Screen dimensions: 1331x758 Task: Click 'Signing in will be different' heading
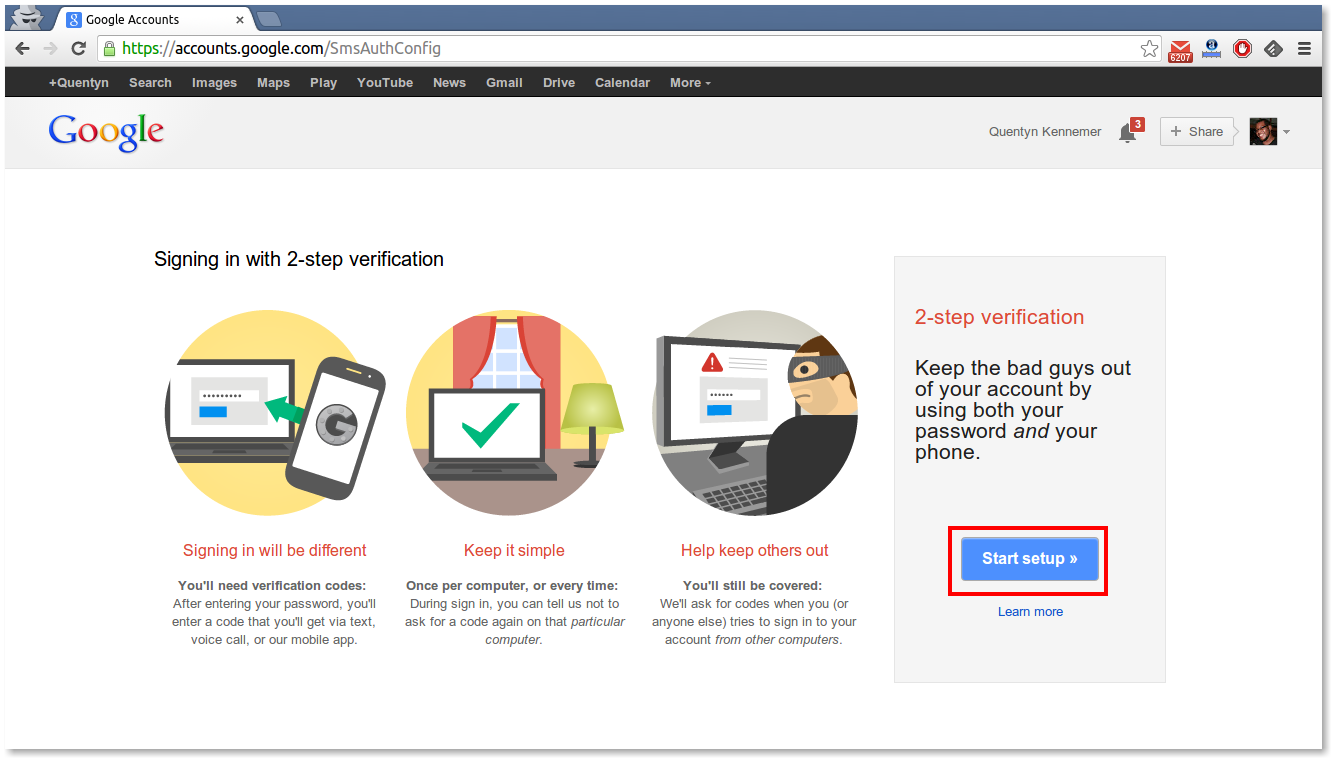pyautogui.click(x=275, y=550)
